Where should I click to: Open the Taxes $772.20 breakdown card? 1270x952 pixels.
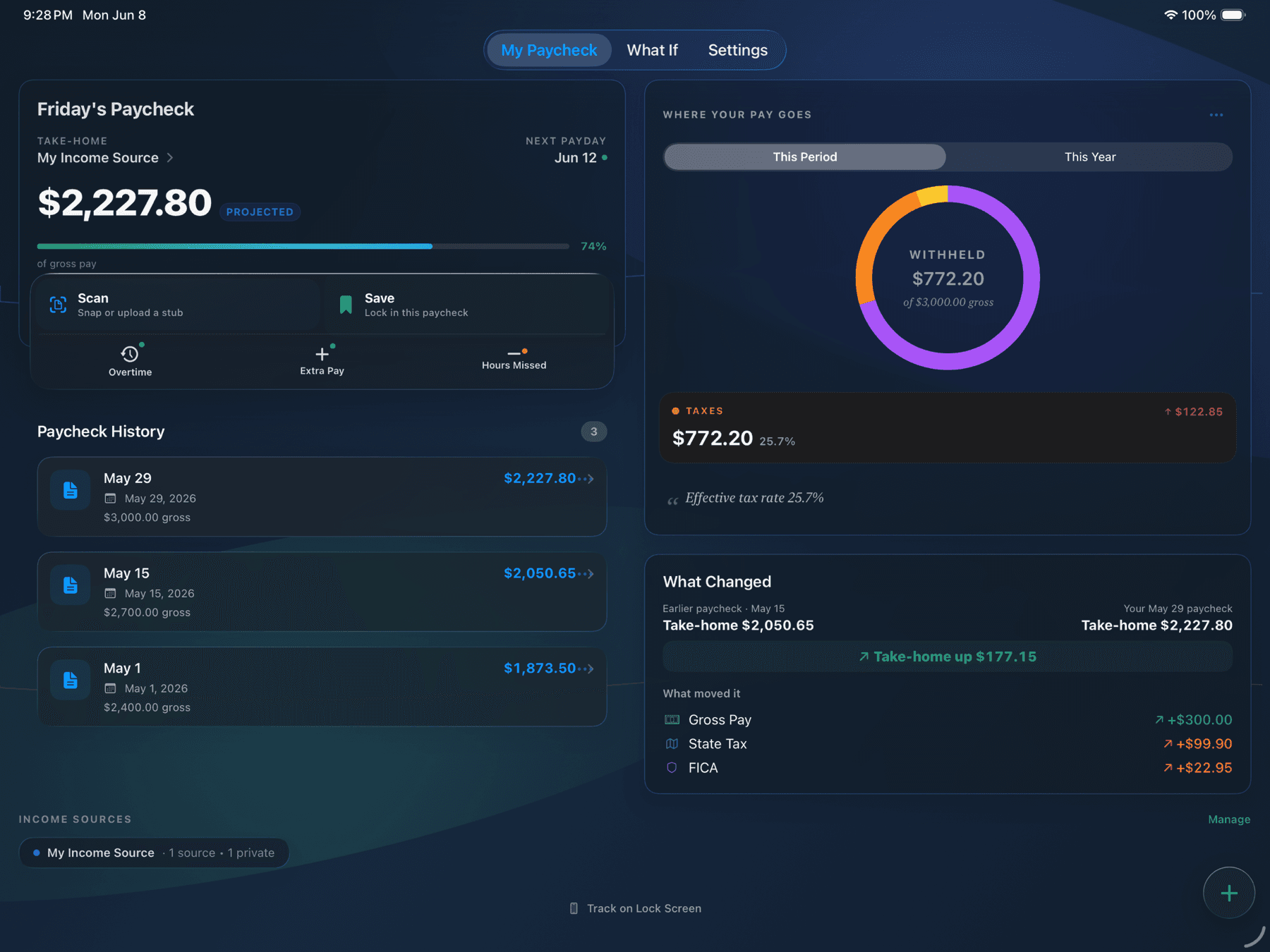[x=948, y=428]
